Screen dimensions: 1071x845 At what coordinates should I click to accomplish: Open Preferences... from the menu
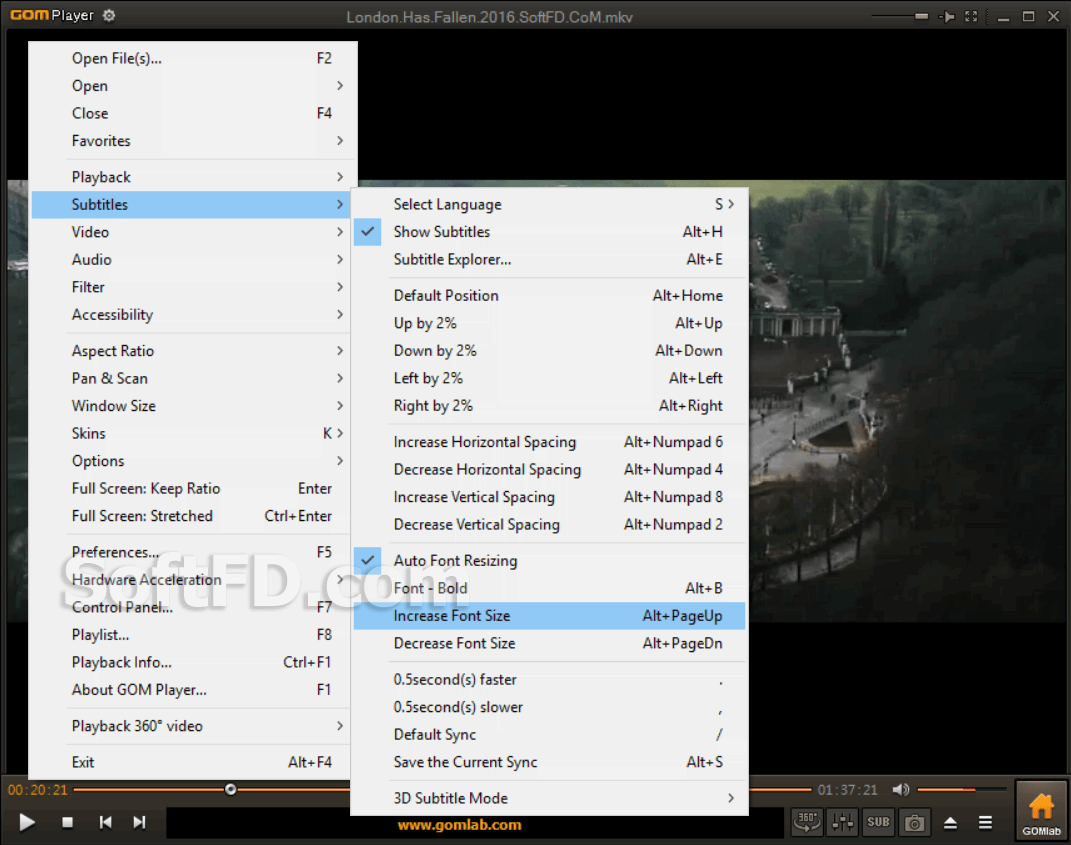pyautogui.click(x=191, y=552)
